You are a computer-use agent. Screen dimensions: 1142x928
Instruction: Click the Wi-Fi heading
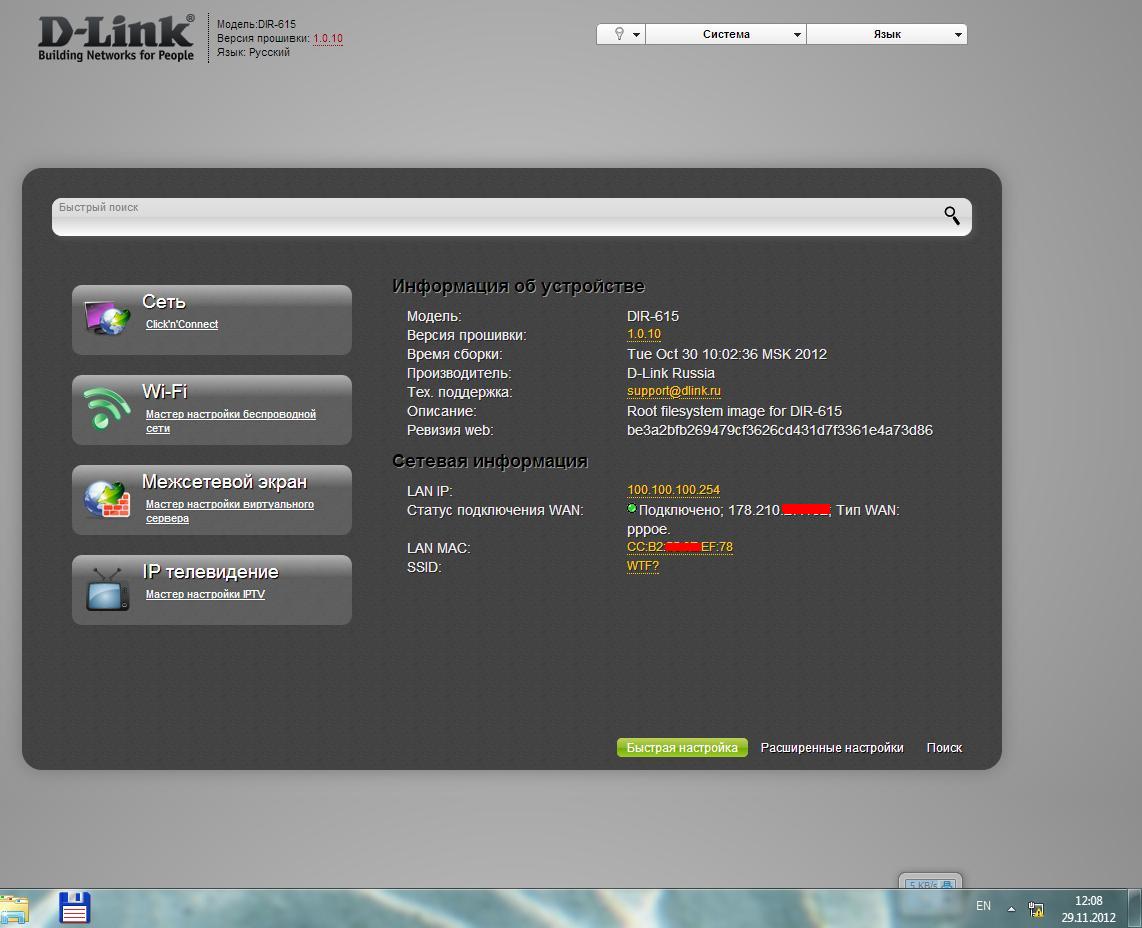point(165,392)
